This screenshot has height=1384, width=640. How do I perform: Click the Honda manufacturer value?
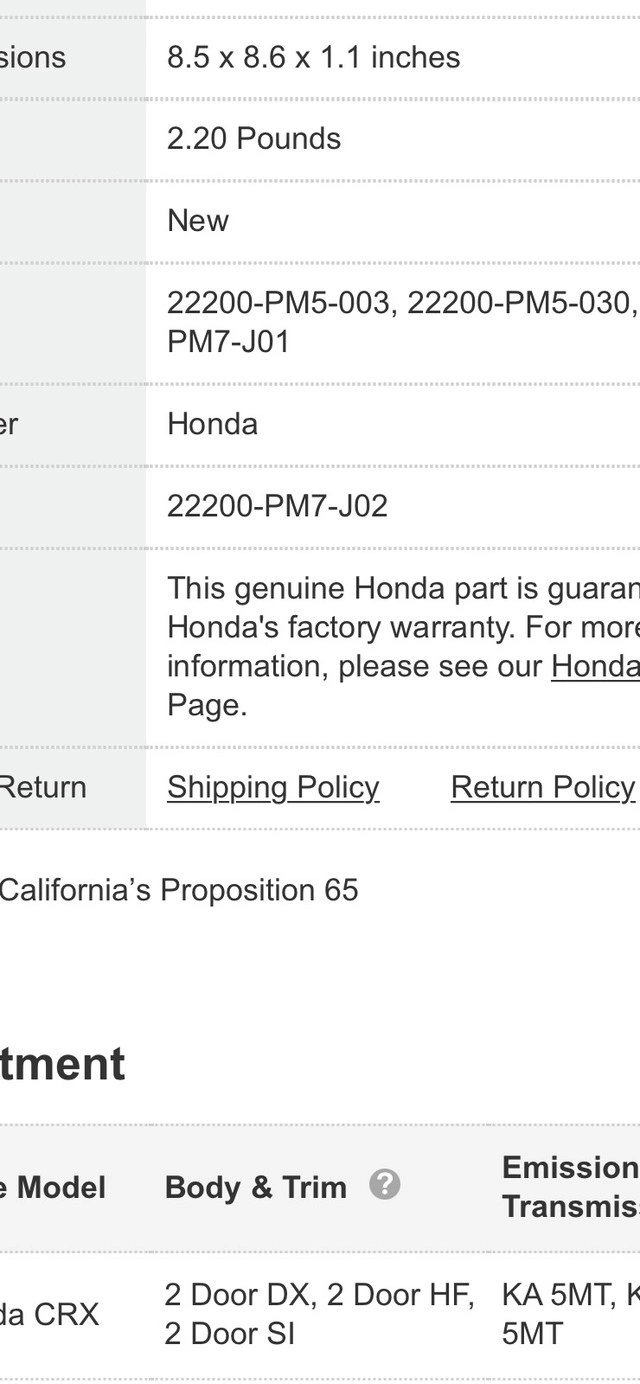[212, 424]
